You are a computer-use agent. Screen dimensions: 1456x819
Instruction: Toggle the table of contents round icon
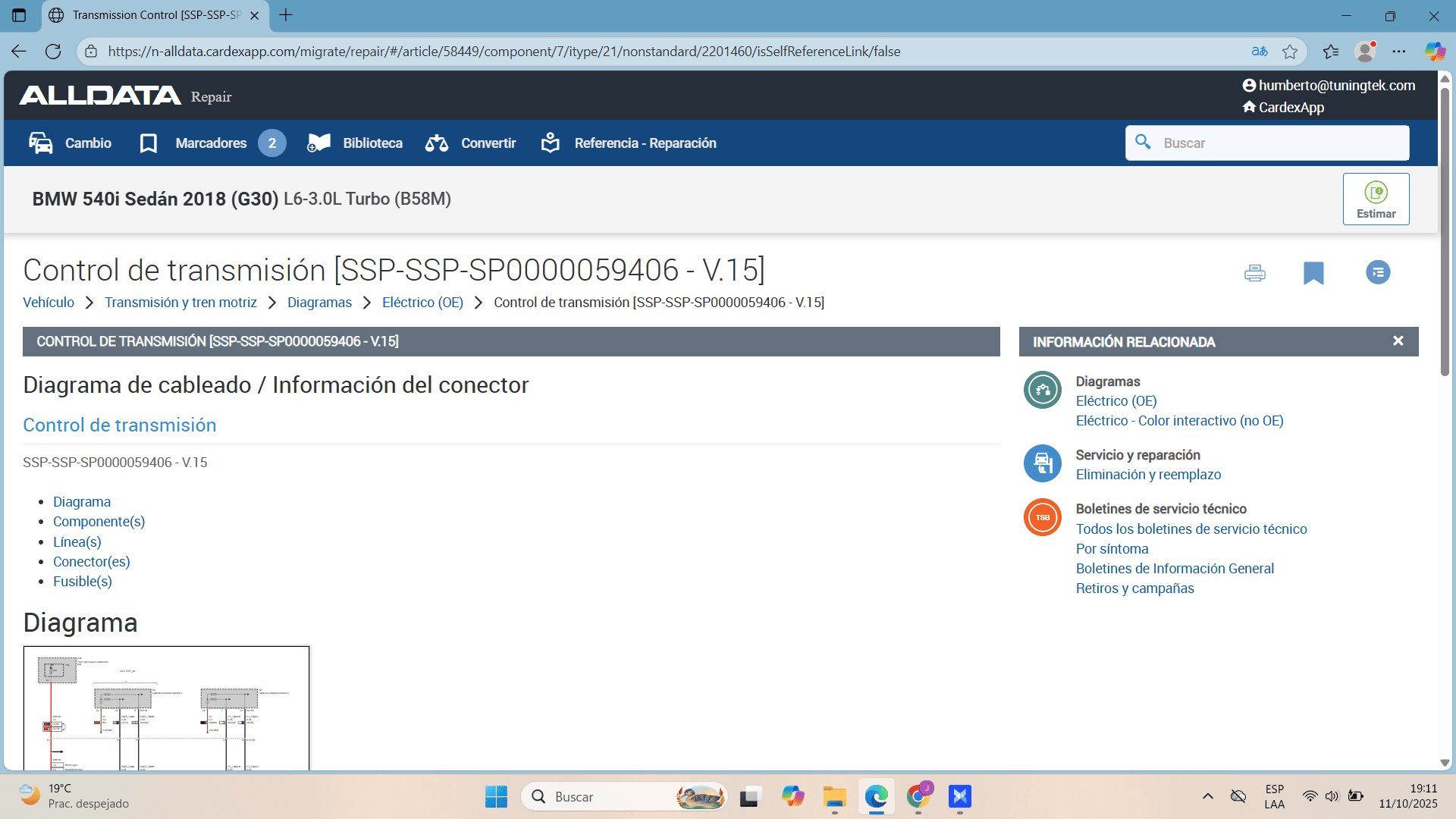coord(1377,272)
